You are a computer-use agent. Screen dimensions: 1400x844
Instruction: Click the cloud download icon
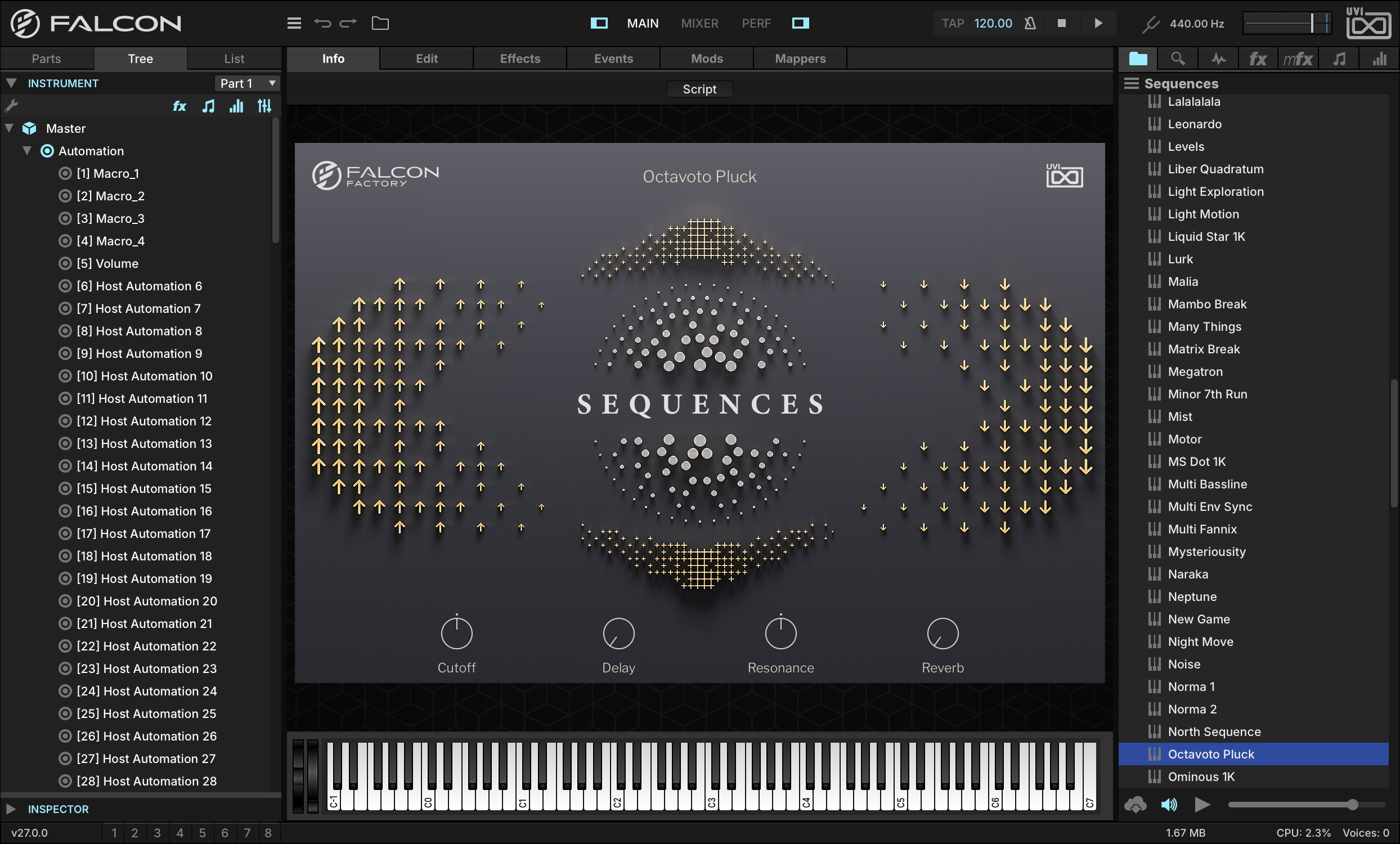(1135, 804)
